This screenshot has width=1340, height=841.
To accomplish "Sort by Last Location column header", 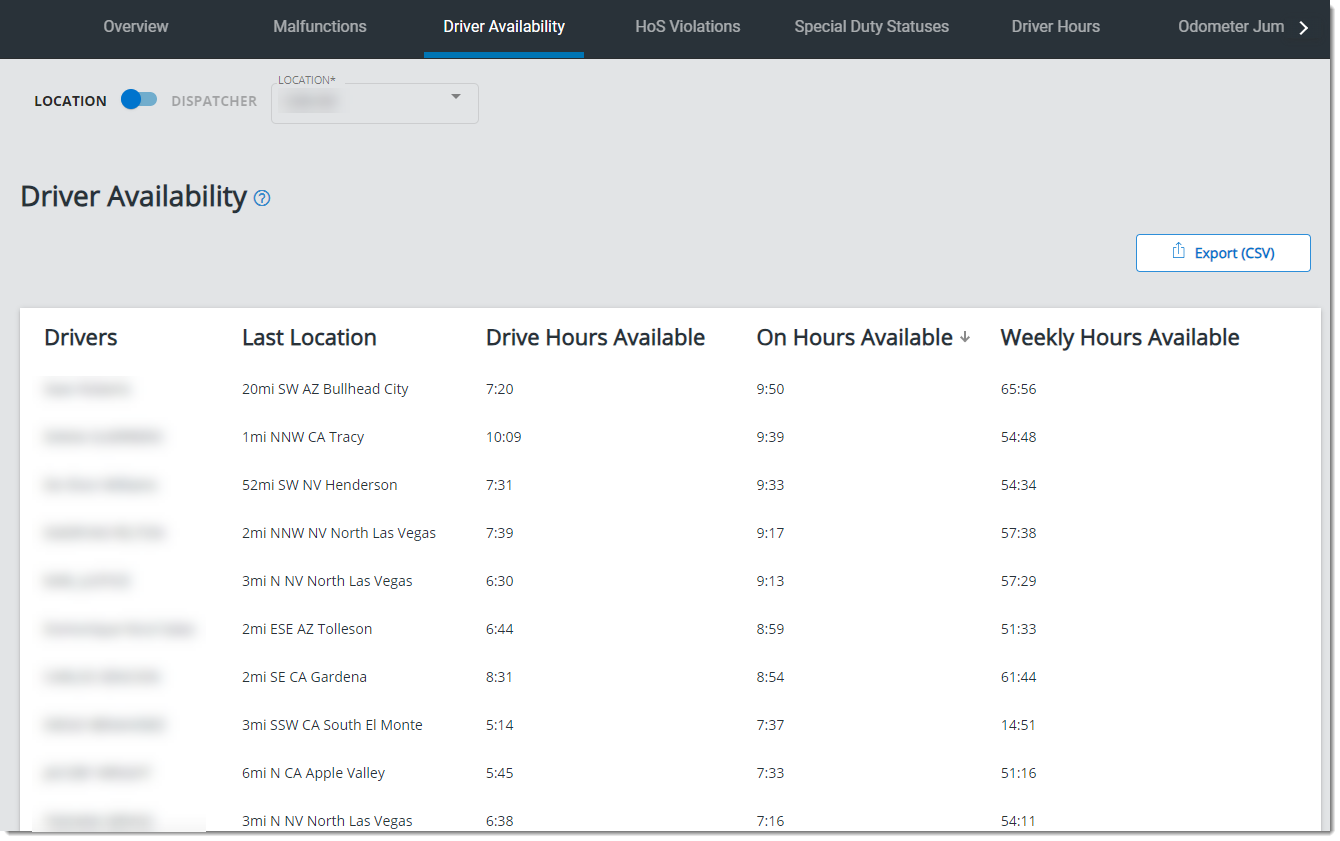I will (x=309, y=338).
